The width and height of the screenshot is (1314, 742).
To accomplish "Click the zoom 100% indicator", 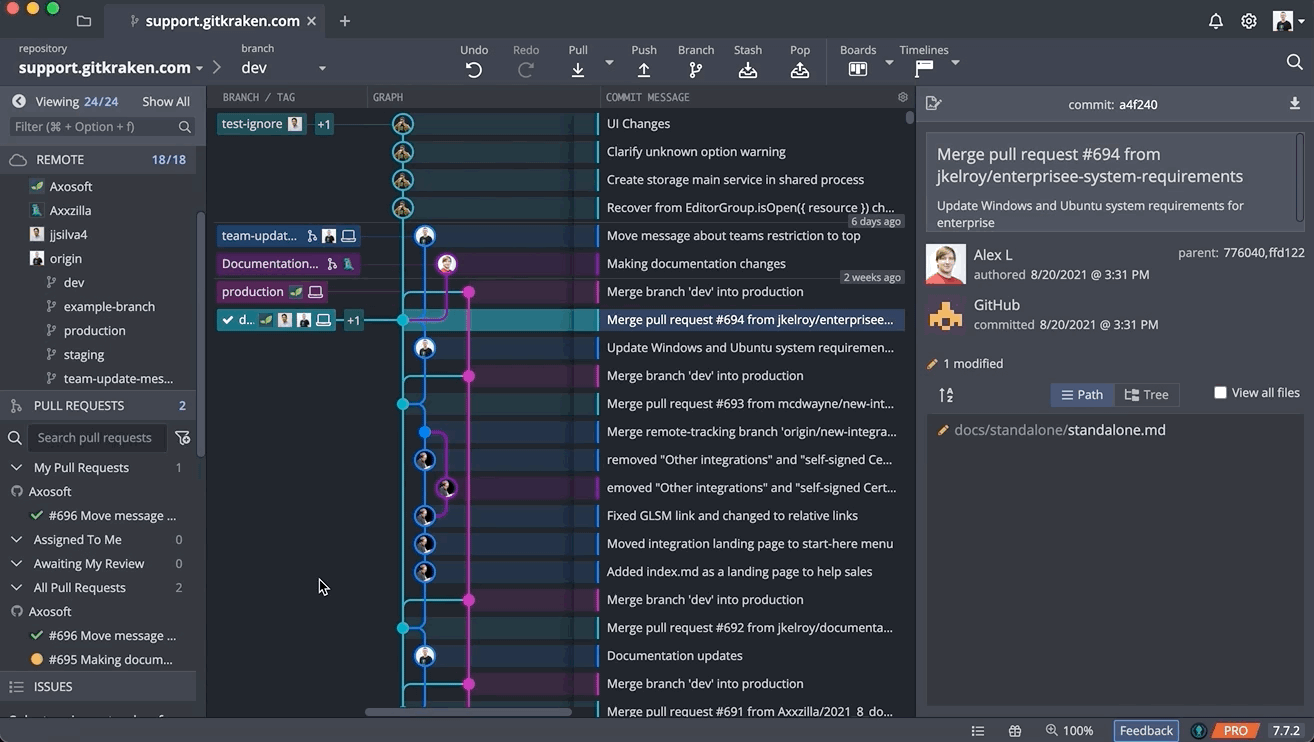I will point(1069,731).
